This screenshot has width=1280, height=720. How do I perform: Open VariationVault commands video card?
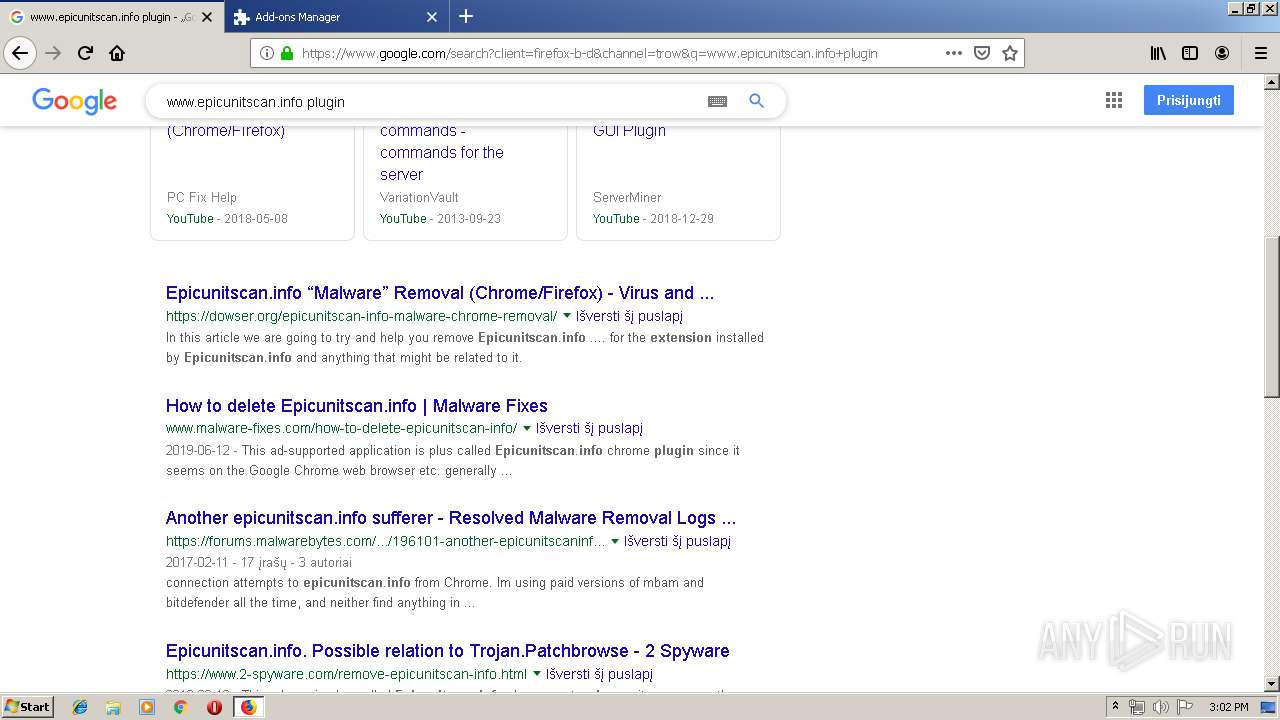[465, 182]
